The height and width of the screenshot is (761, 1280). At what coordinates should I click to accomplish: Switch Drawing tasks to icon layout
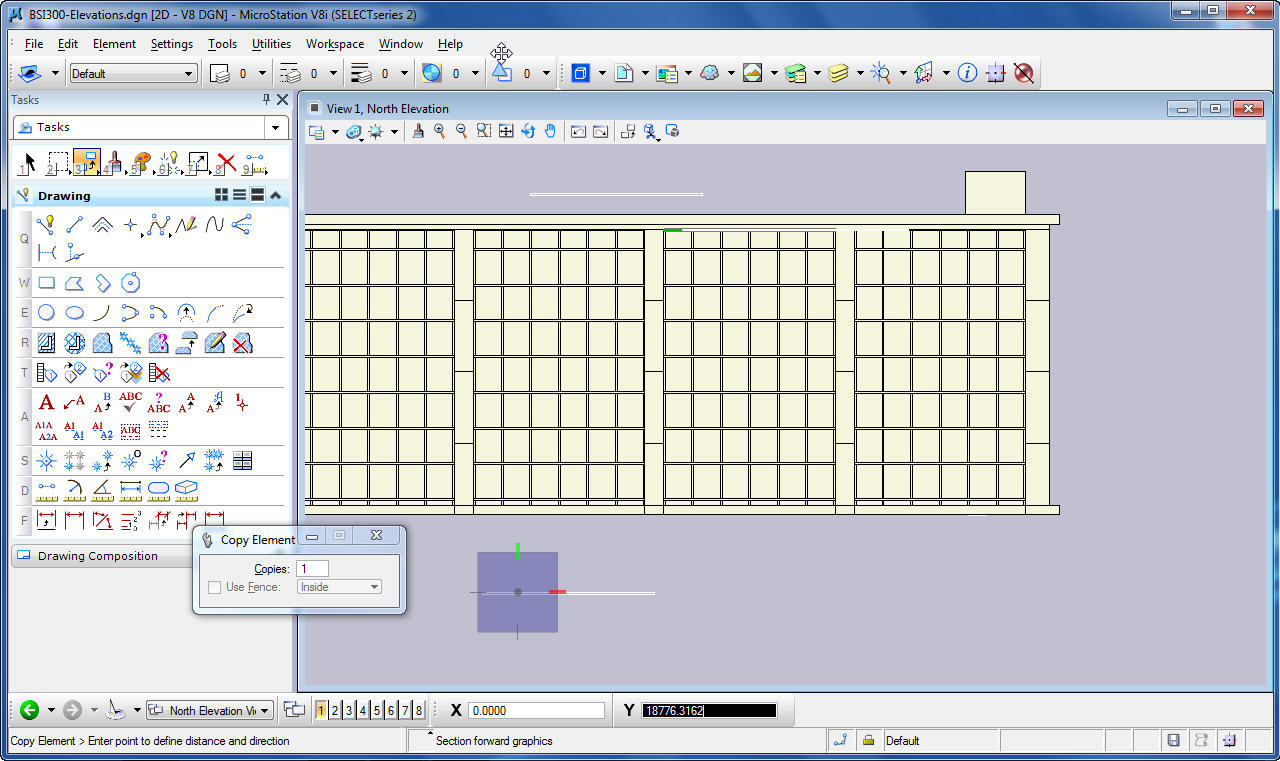pos(222,195)
